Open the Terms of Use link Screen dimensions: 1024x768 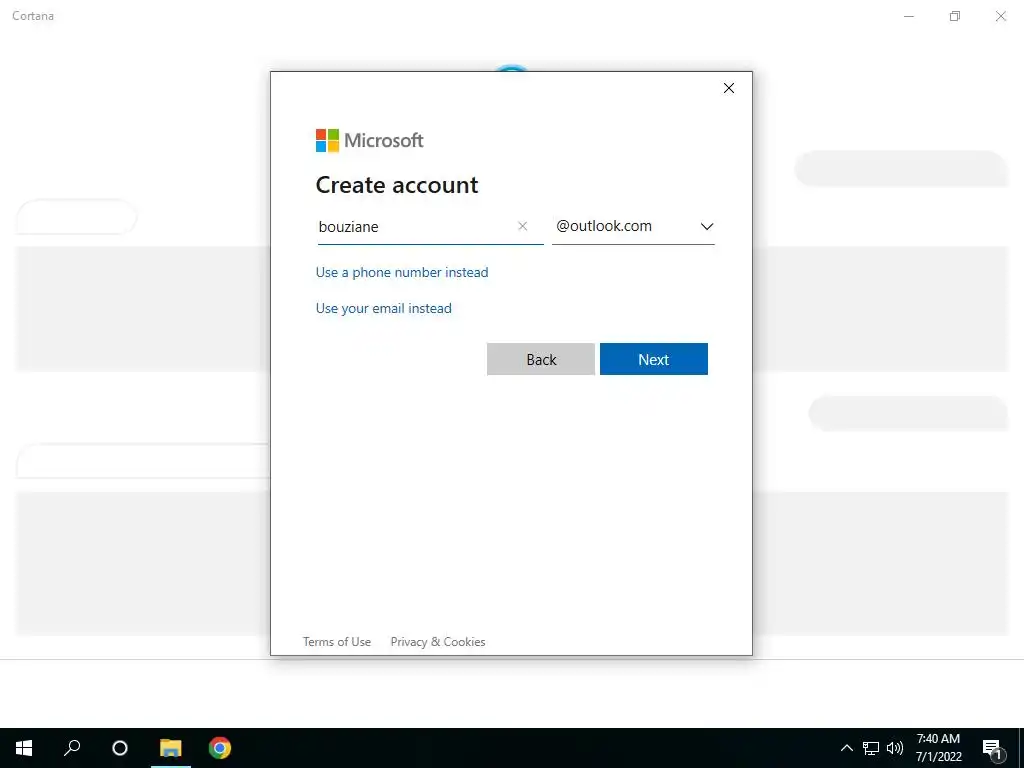coord(336,642)
